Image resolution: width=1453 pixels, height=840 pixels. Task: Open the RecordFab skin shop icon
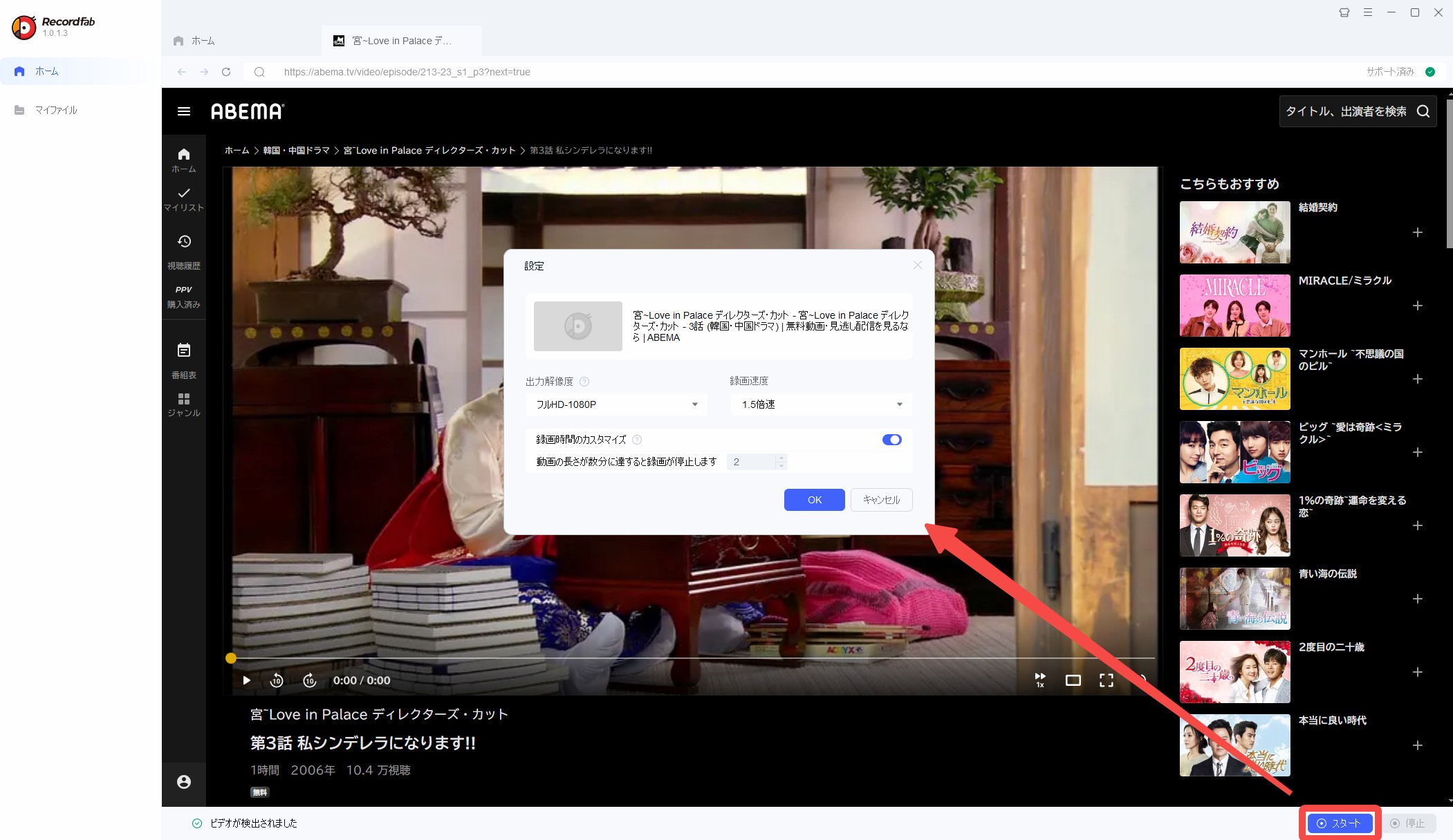pyautogui.click(x=1344, y=12)
